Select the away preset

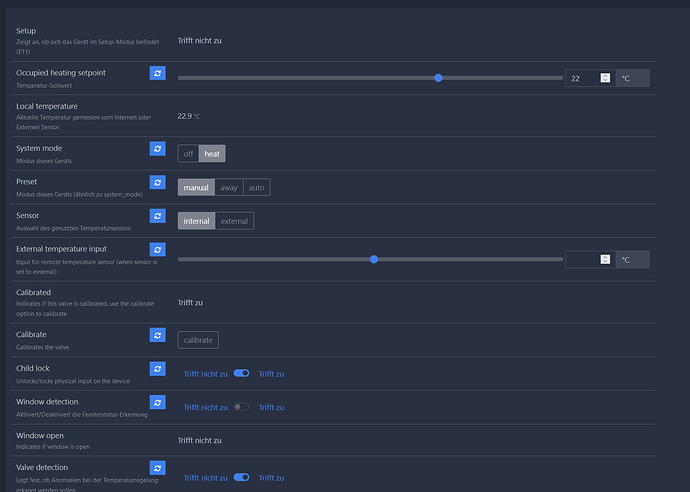pyautogui.click(x=229, y=187)
